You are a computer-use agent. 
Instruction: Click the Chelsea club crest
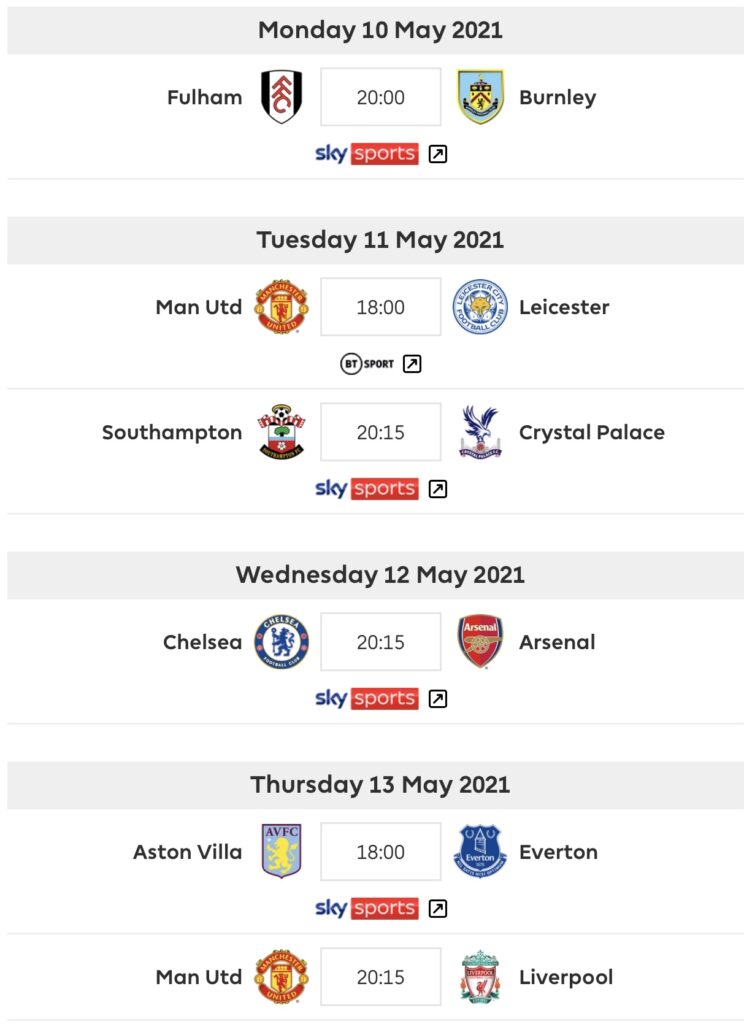click(x=282, y=642)
